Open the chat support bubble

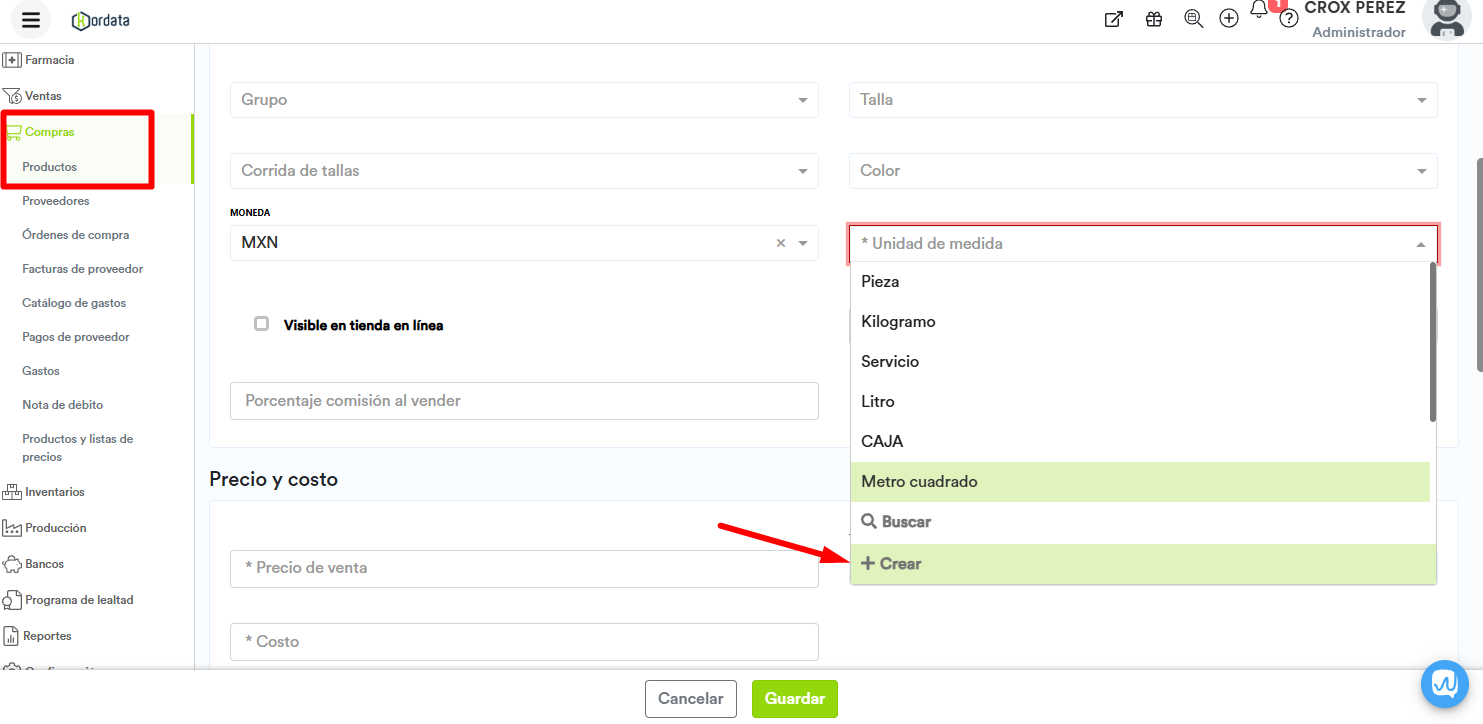(x=1444, y=684)
